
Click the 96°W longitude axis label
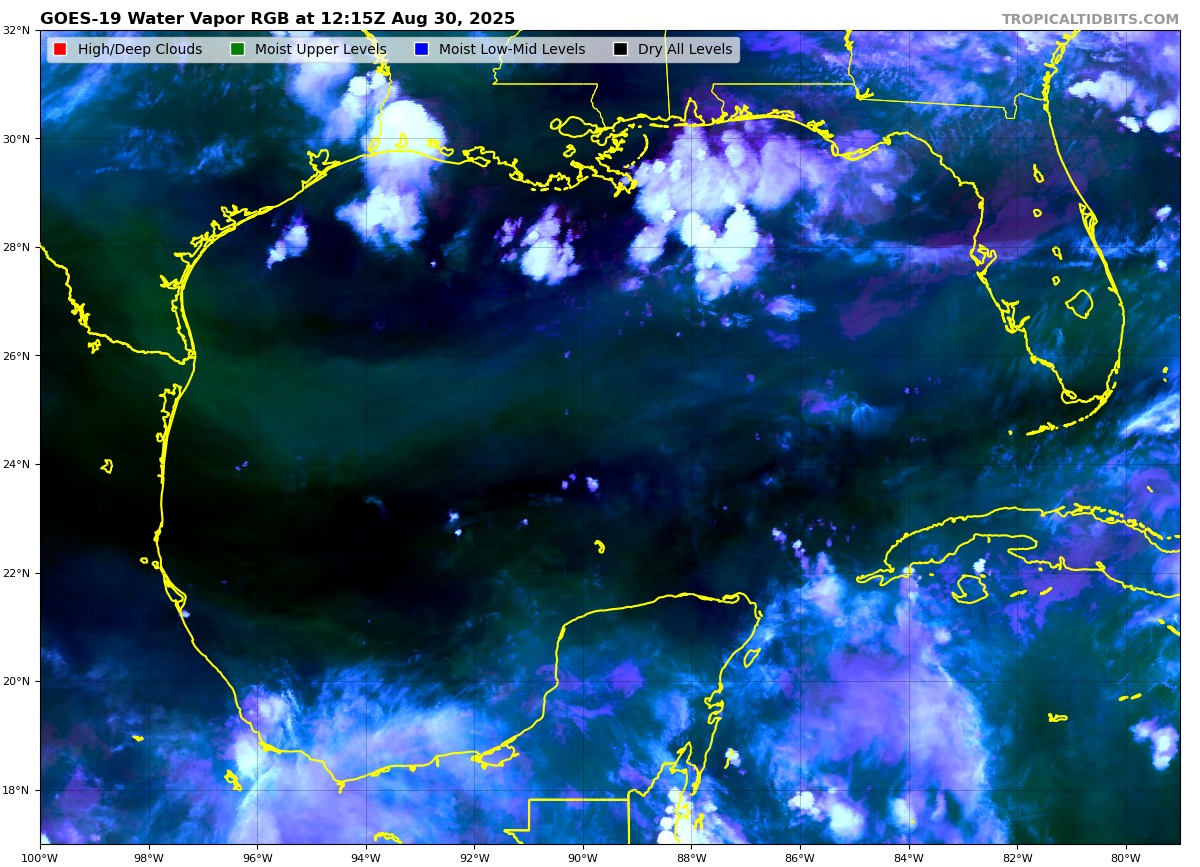click(257, 857)
